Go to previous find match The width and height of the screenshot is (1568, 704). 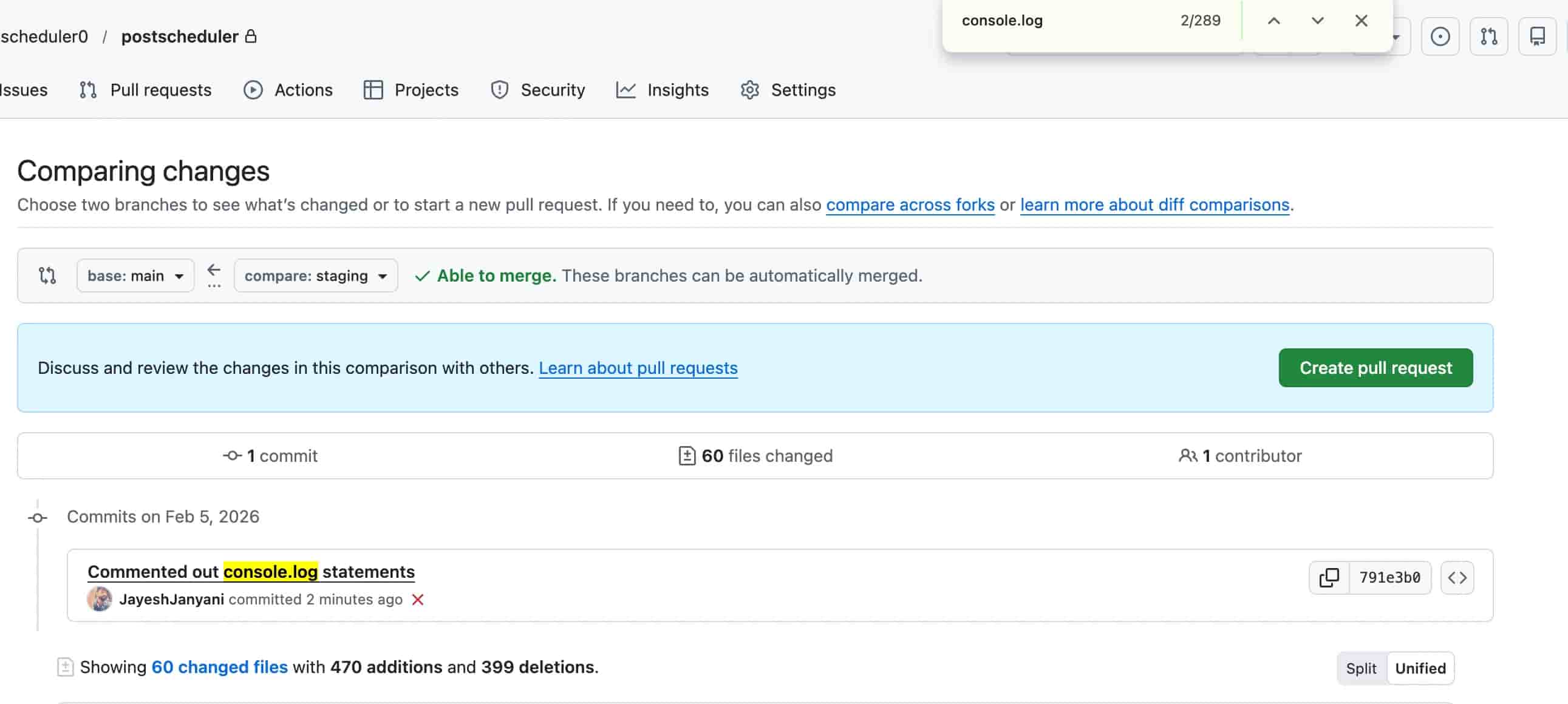[1273, 21]
